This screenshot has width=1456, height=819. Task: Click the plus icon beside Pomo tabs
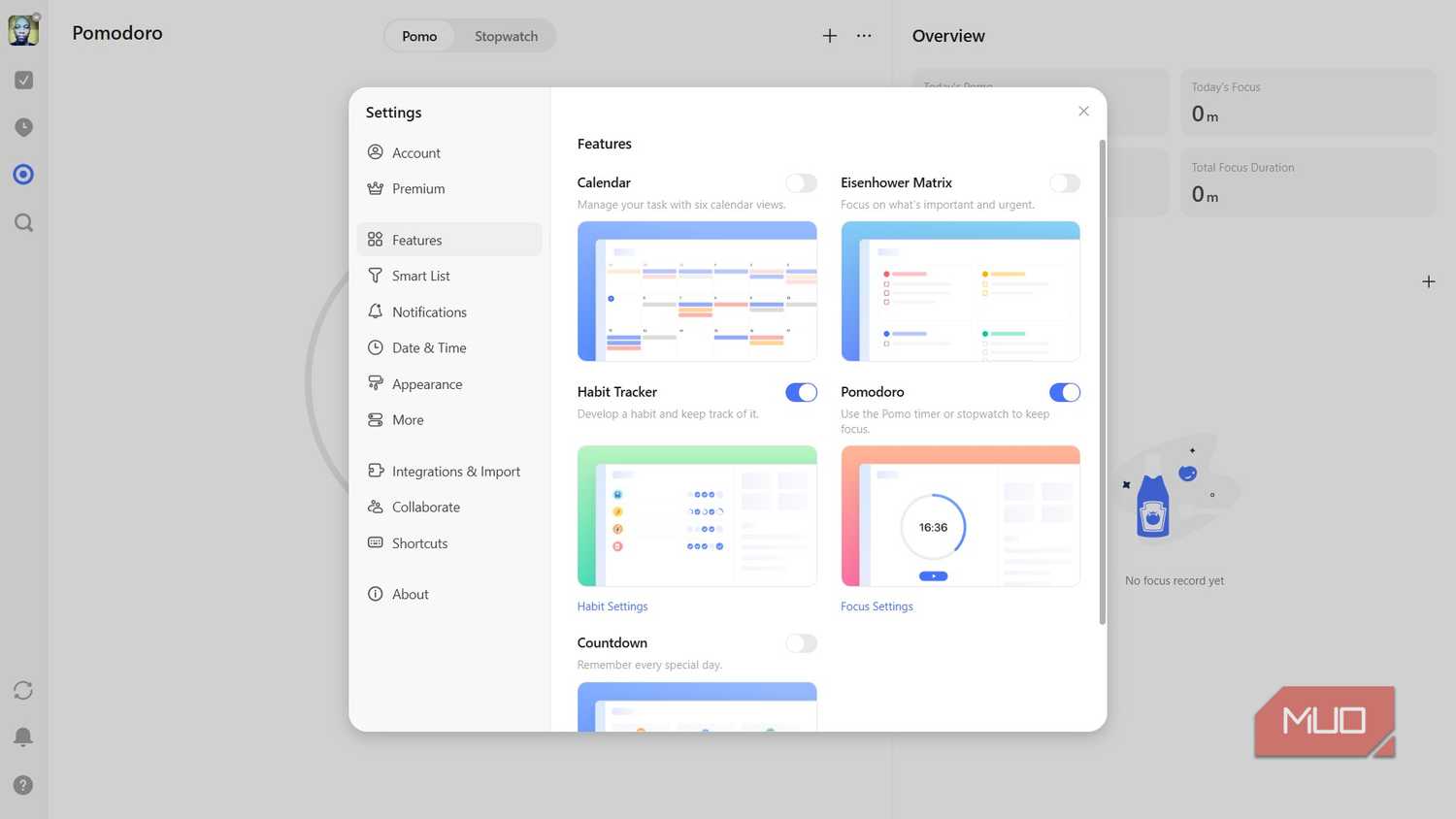(830, 36)
